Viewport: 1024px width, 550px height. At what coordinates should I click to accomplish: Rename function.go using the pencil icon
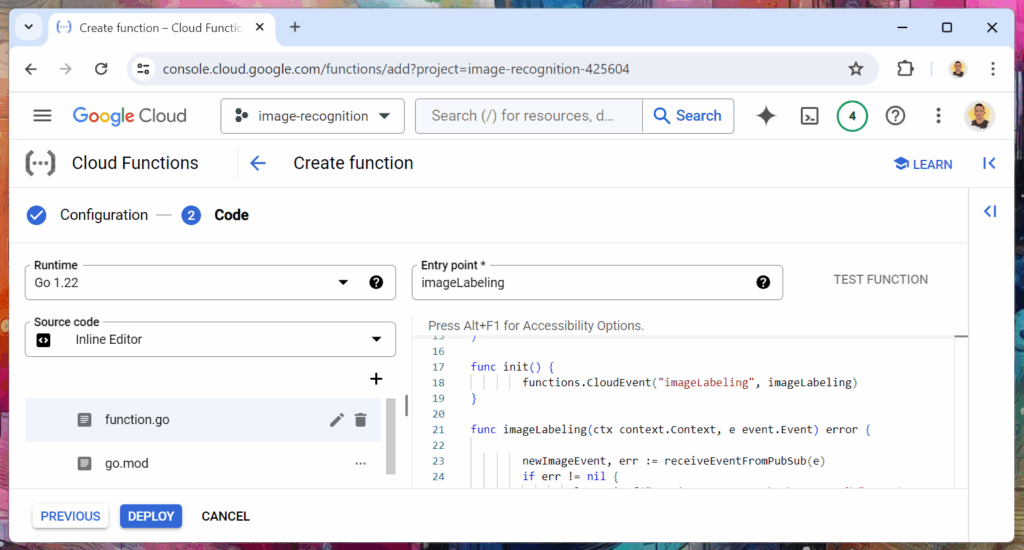tap(337, 420)
